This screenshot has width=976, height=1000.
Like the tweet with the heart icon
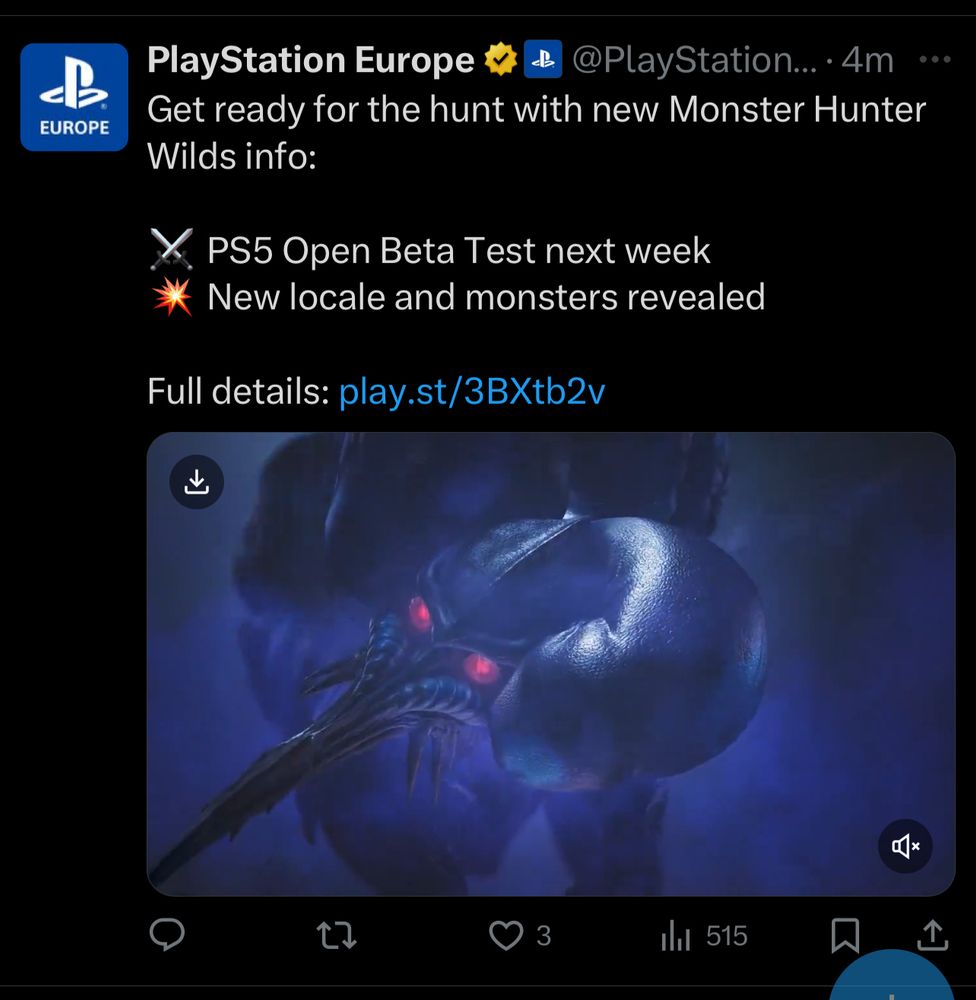tap(506, 936)
